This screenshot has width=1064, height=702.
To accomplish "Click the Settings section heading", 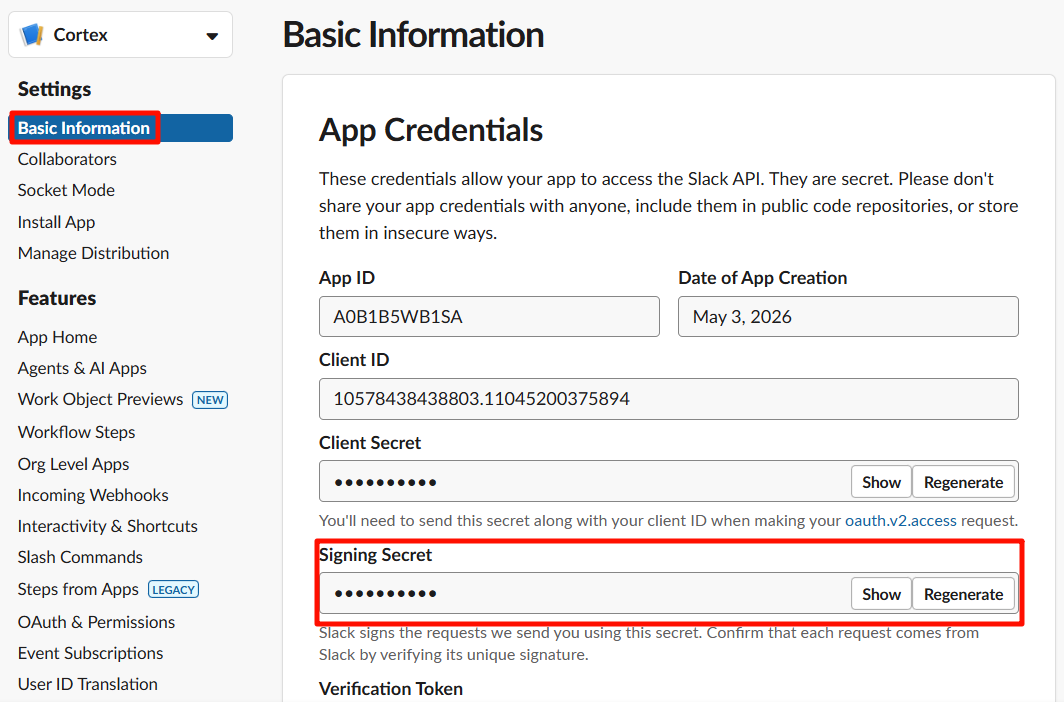I will (54, 90).
